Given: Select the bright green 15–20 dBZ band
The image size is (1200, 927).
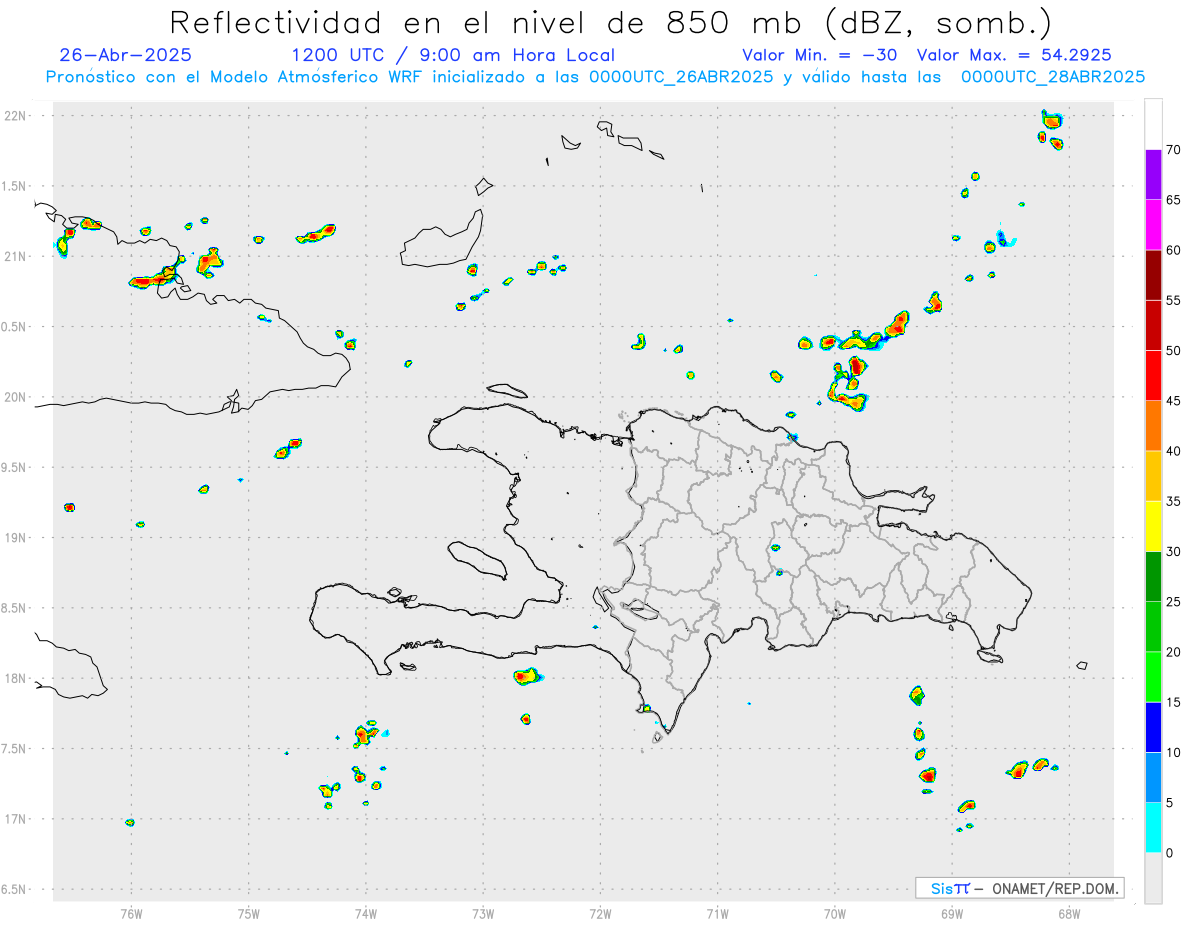Looking at the screenshot, I should tap(1153, 677).
